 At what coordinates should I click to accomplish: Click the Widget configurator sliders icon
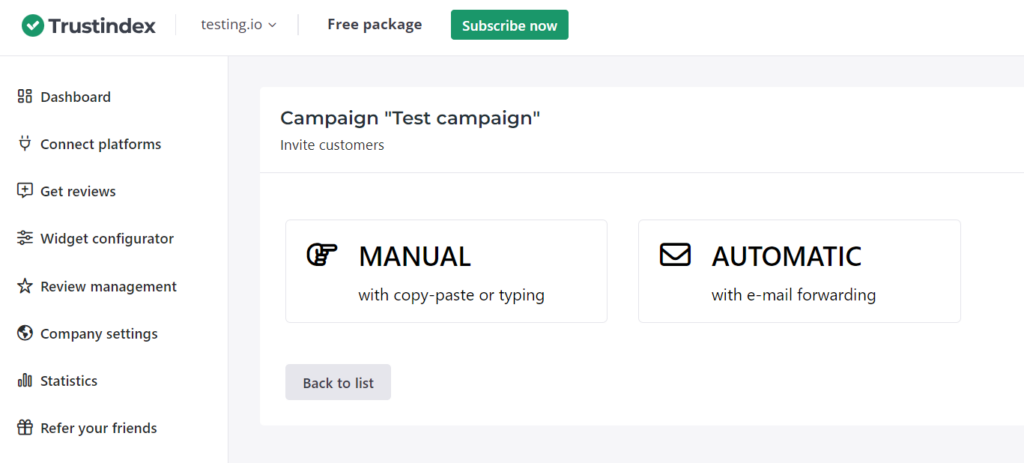coord(25,238)
